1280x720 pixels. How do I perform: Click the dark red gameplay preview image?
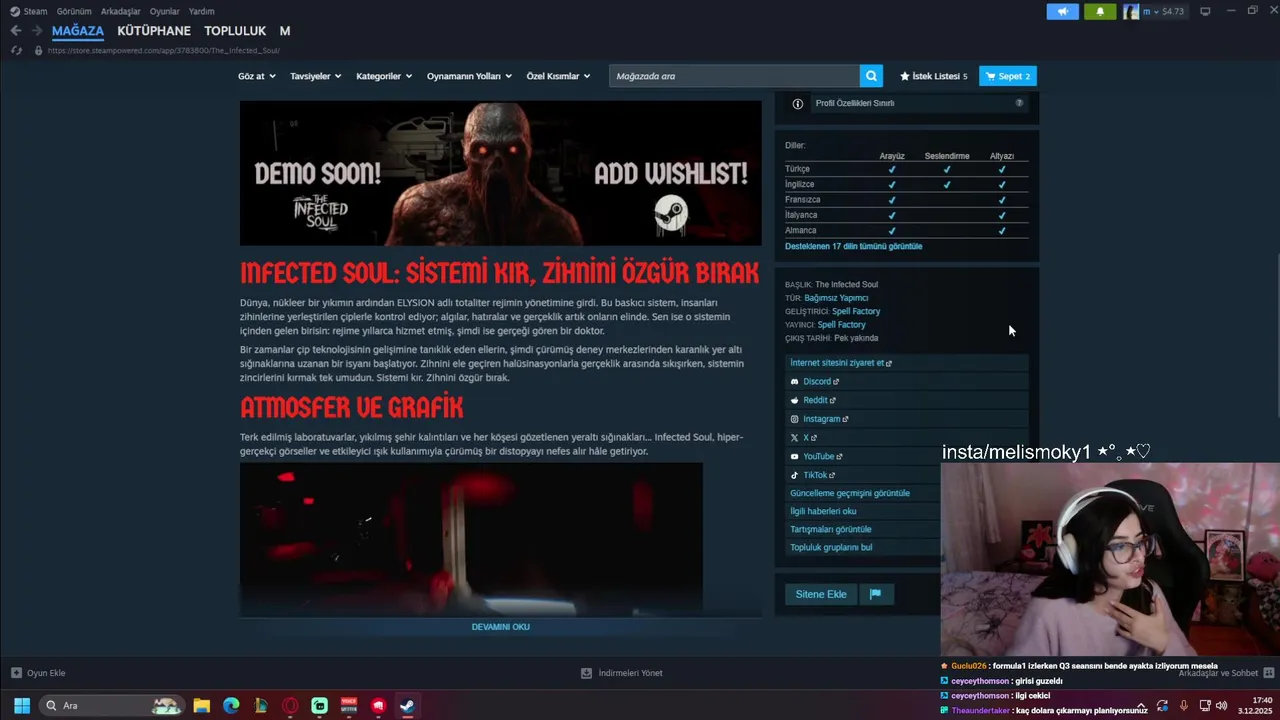[x=471, y=538]
